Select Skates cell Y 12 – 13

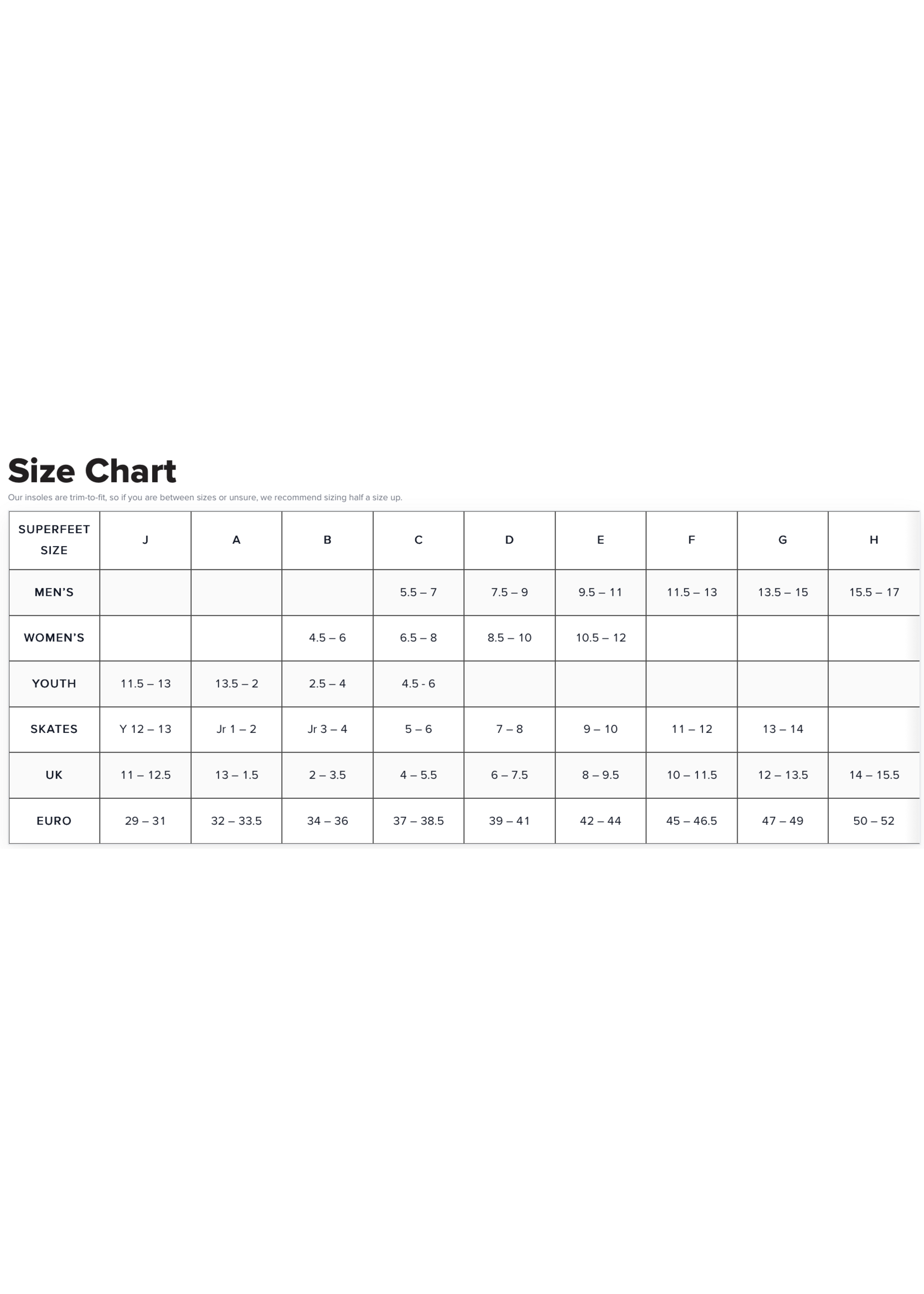(x=145, y=729)
